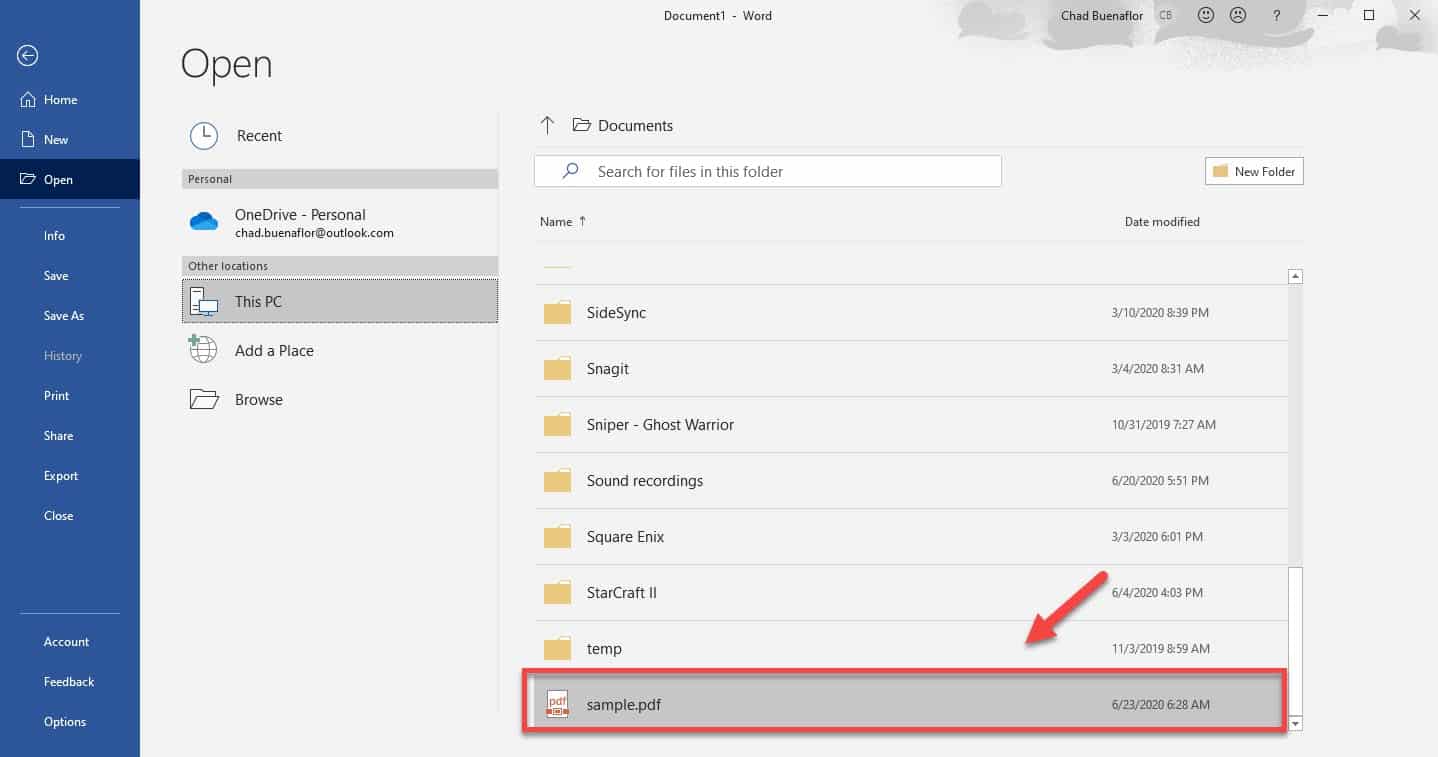1438x757 pixels.
Task: Click the OneDrive cloud icon
Action: (204, 221)
